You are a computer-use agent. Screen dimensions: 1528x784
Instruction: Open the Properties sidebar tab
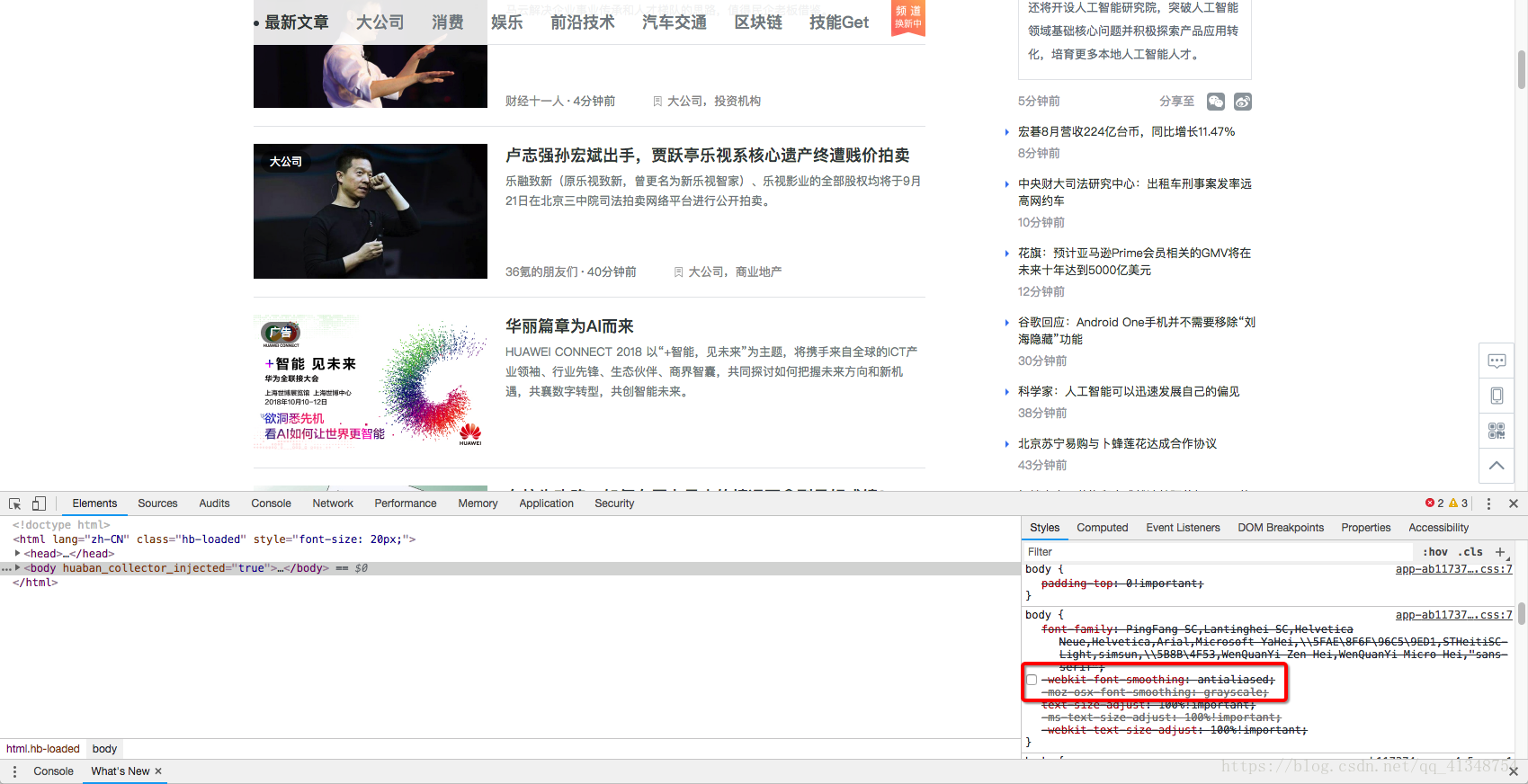[1365, 528]
